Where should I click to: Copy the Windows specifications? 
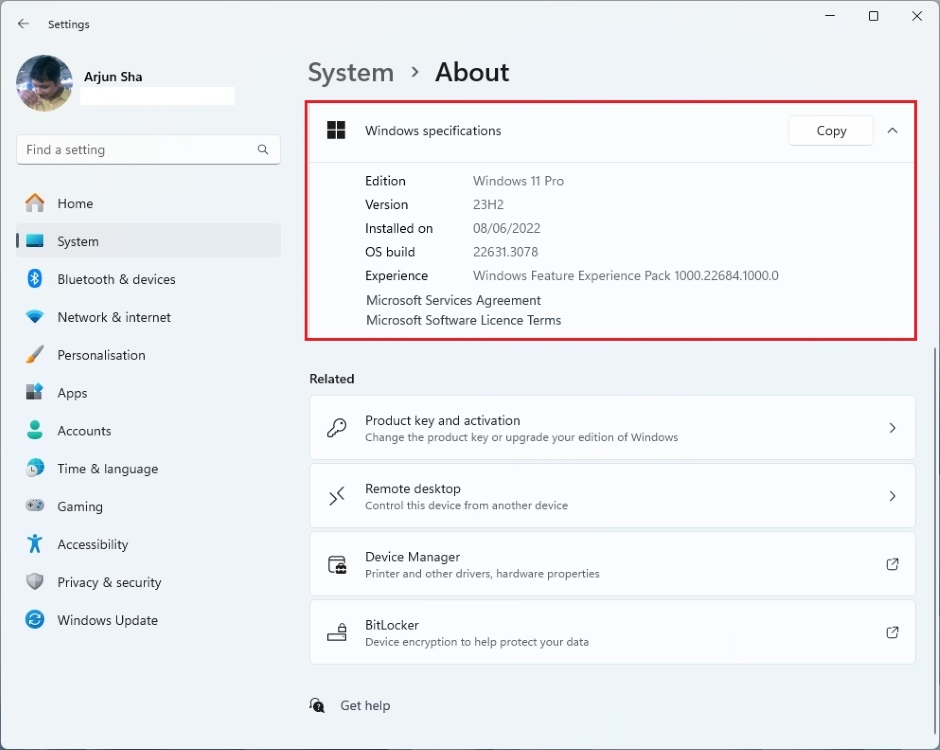830,130
